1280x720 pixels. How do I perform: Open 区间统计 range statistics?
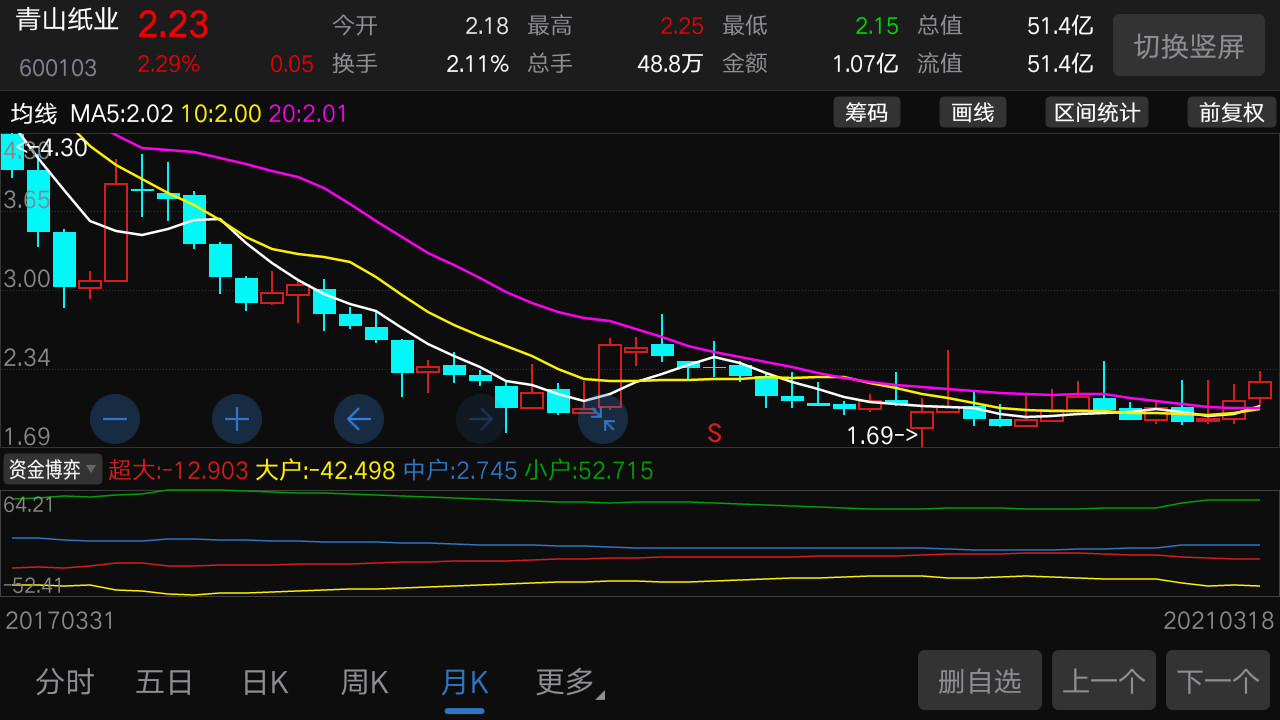[x=1096, y=112]
